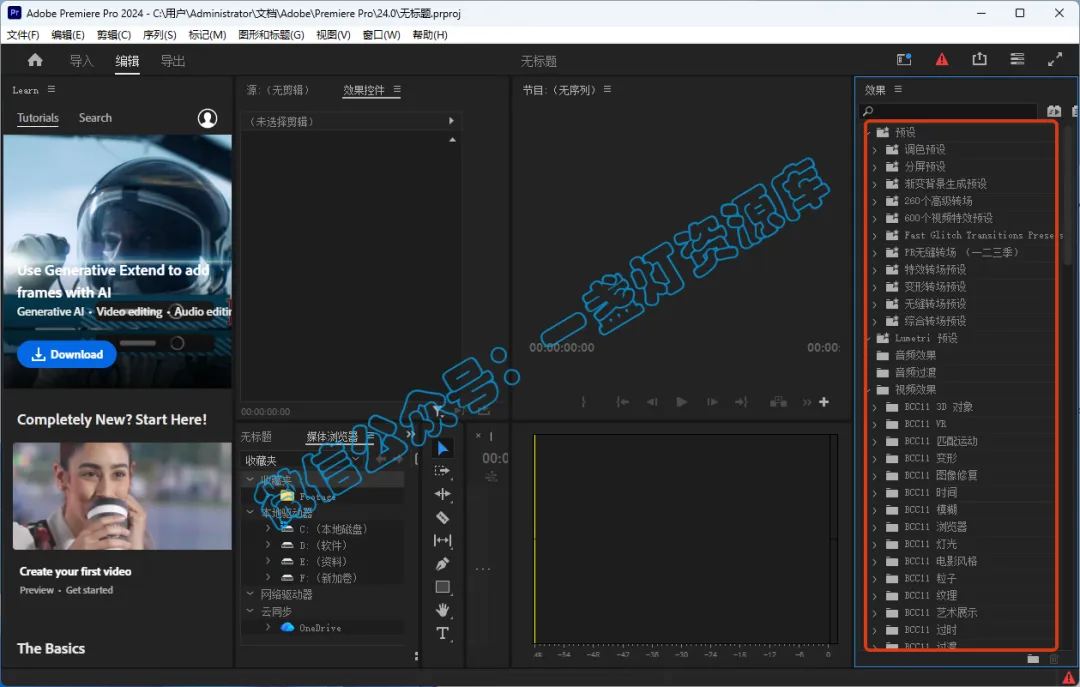Screen dimensions: 1080x687
Task: Select the Rectangle tool
Action: point(443,587)
